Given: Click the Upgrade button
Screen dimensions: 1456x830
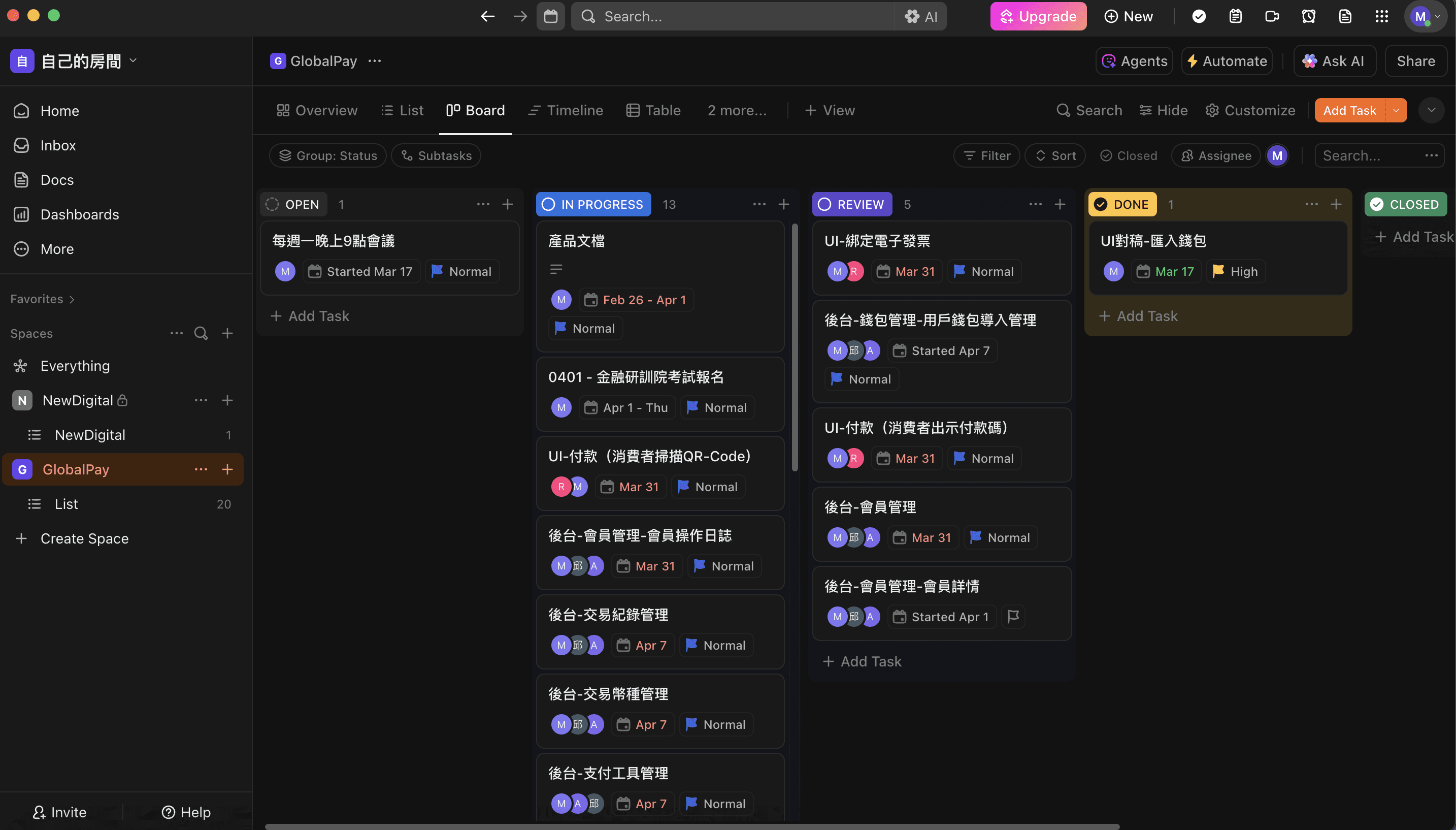Looking at the screenshot, I should 1038,17.
